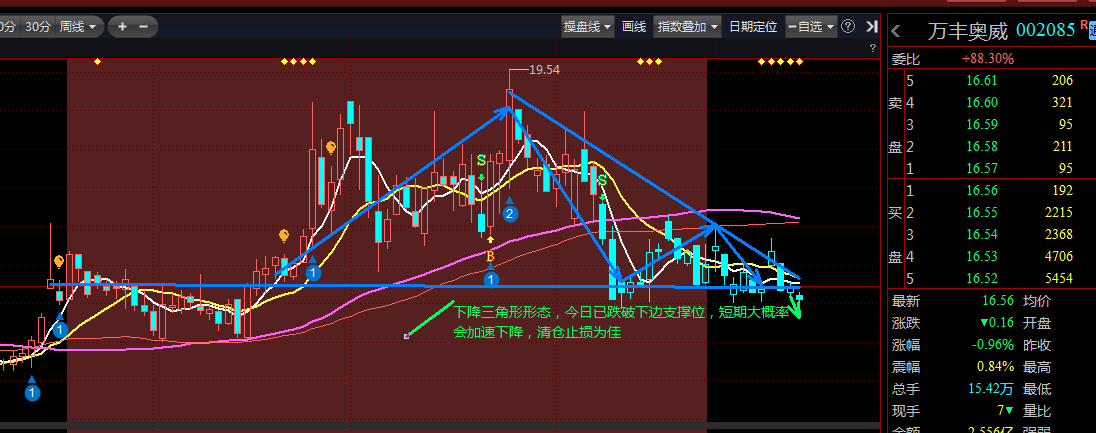Click the 最低 label
Viewport: 1096px width, 433px height.
[x=1037, y=388]
